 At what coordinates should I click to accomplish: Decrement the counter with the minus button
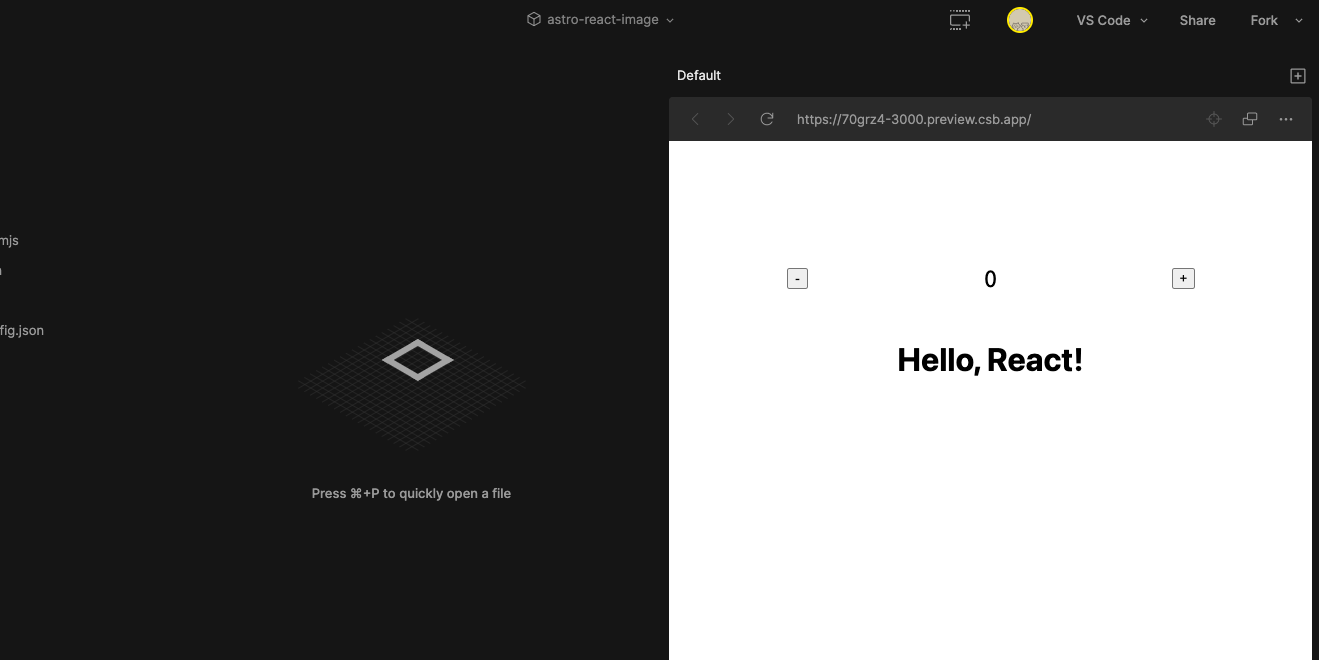(797, 279)
